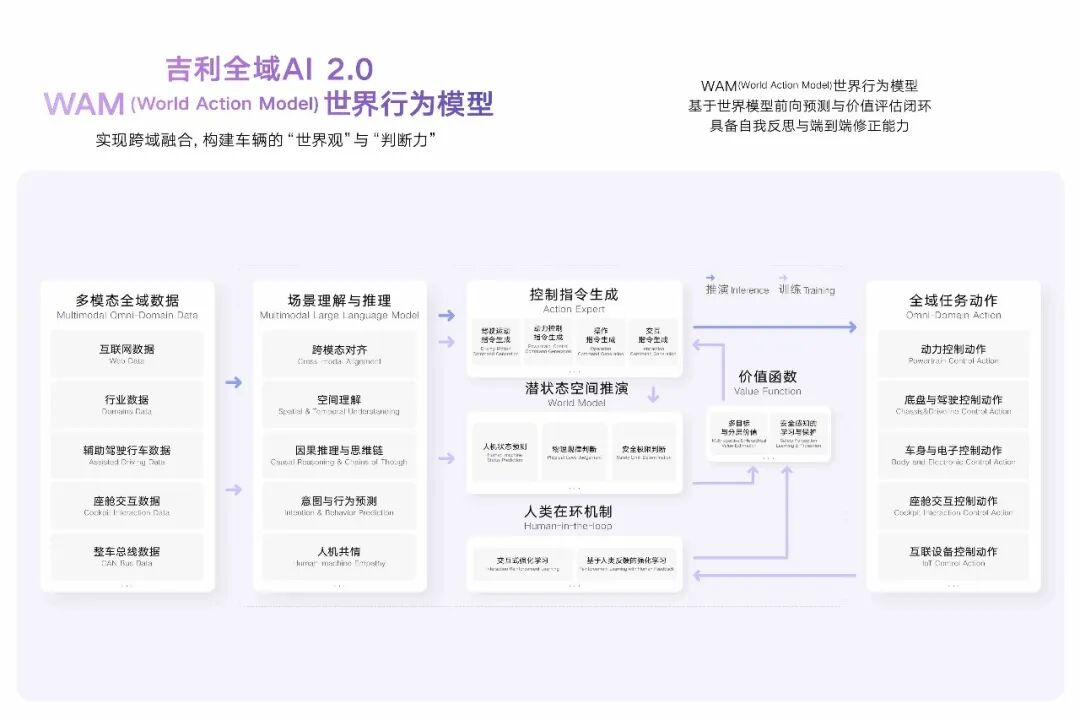Click the column header "场景理解与推理"
The height and width of the screenshot is (720, 1080).
click(x=340, y=300)
